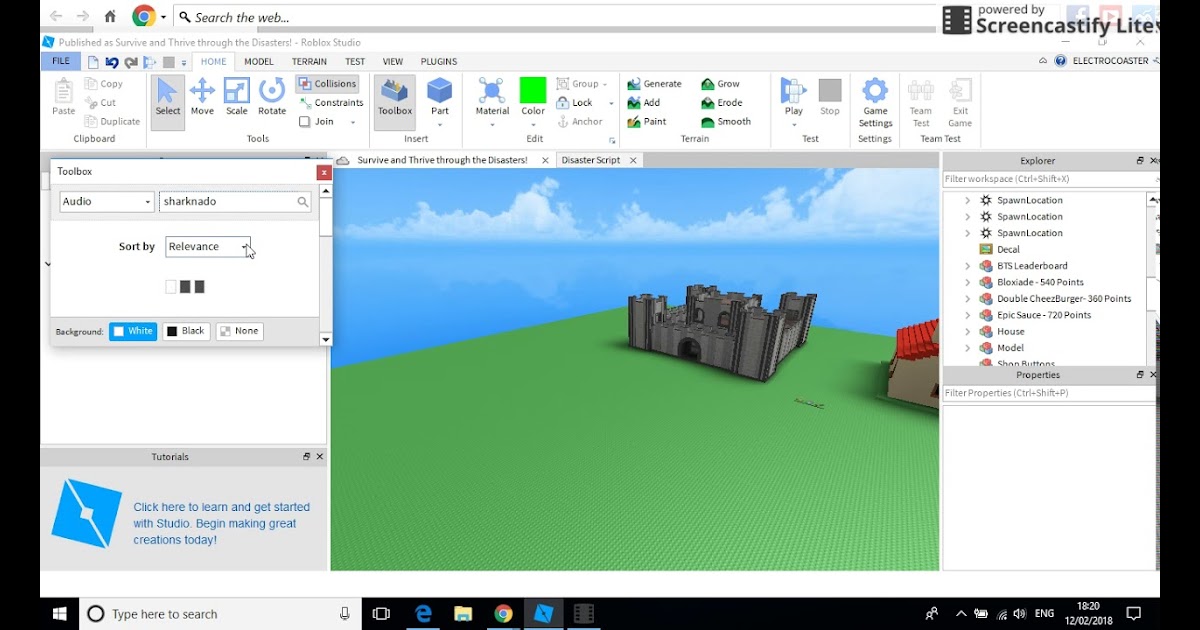Click Cut in the Clipboard group

click(x=101, y=103)
